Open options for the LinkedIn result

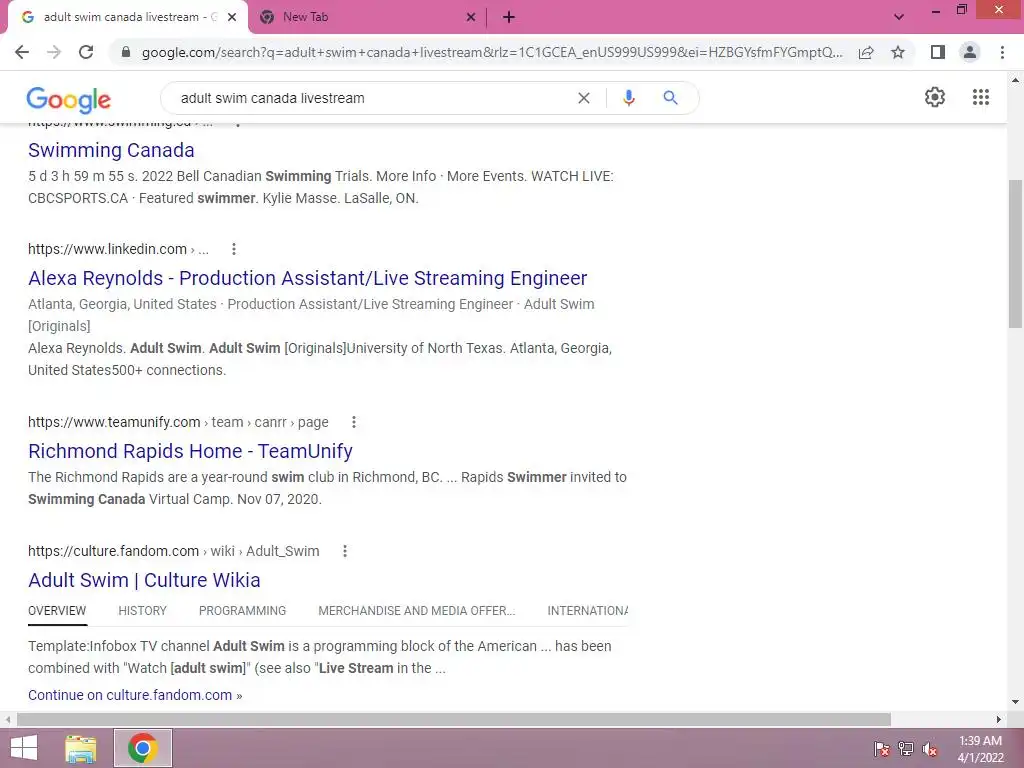pyautogui.click(x=234, y=249)
